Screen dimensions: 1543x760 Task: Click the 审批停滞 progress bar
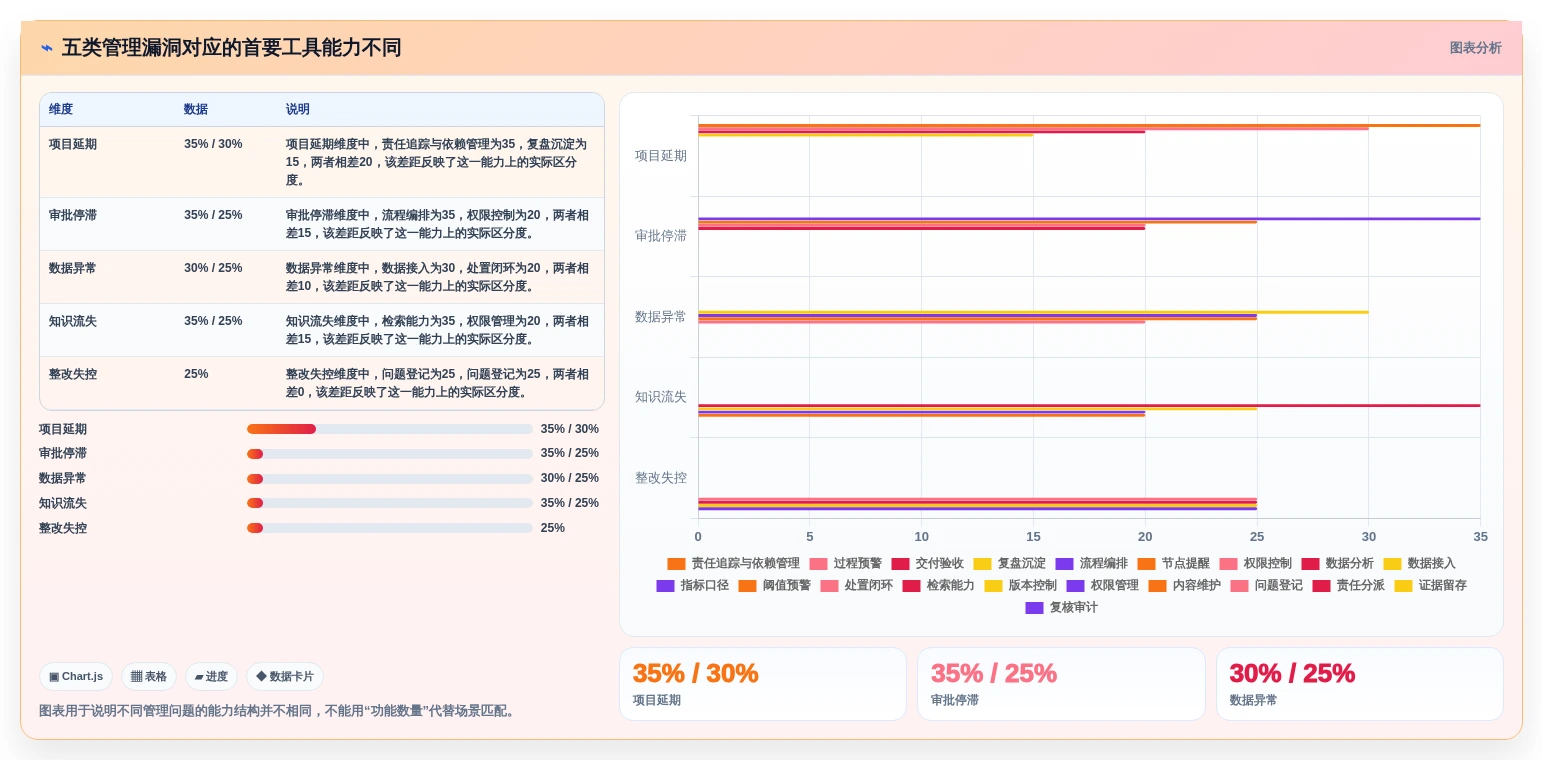[390, 454]
